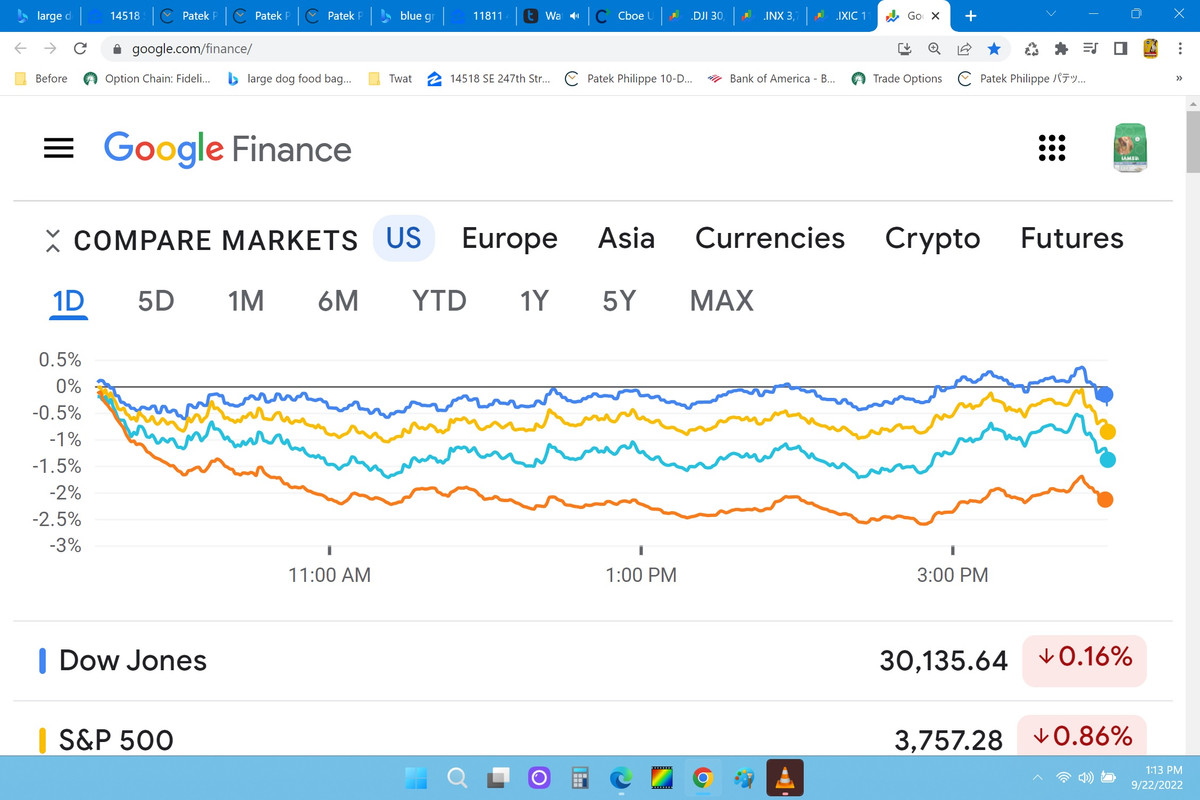Open the Google apps grid icon

[x=1051, y=148]
